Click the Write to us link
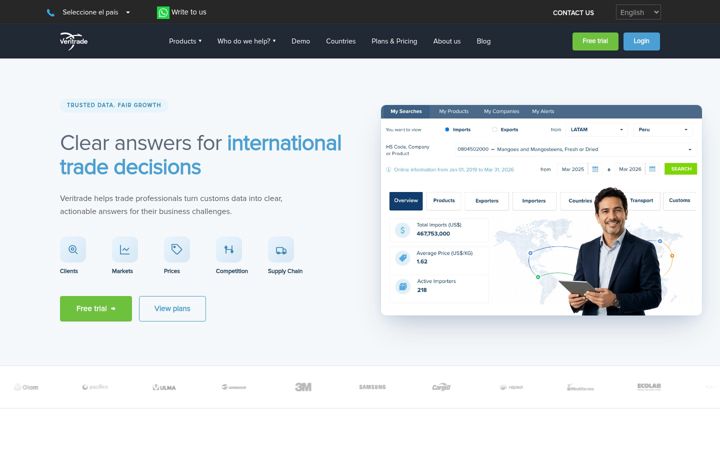 [x=189, y=12]
